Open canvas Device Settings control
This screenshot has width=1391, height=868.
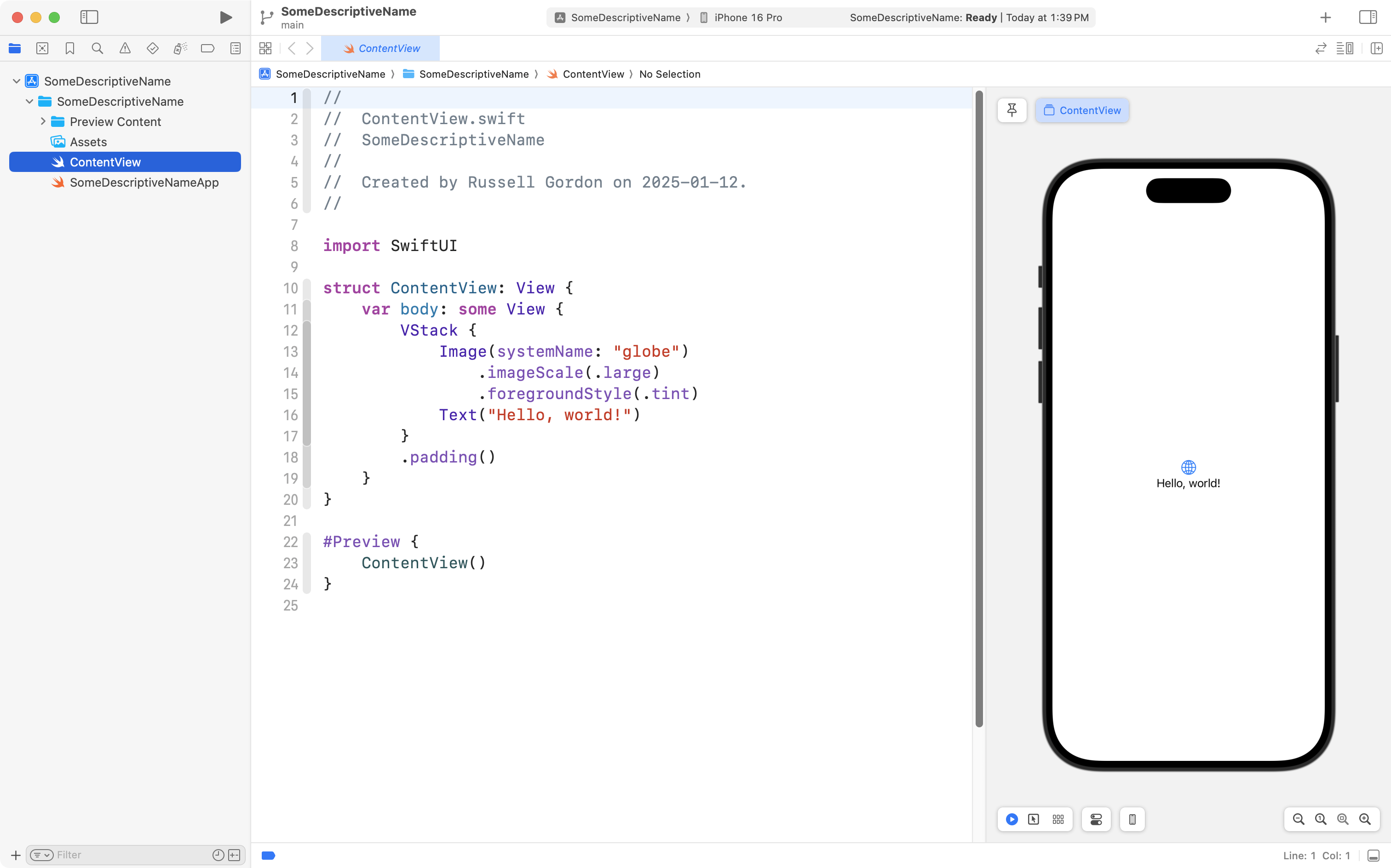click(1096, 819)
